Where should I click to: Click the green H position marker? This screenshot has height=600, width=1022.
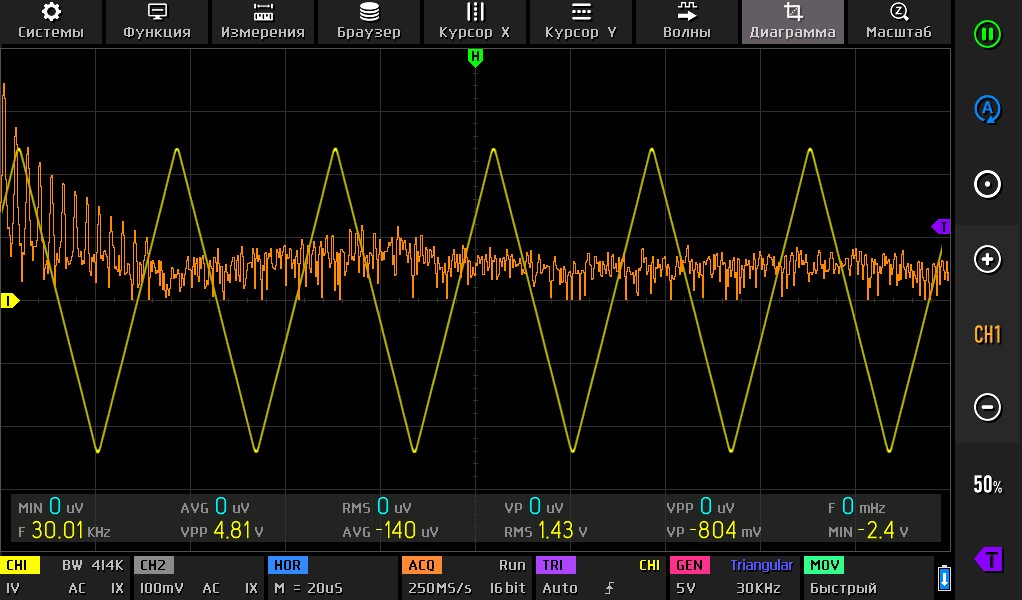[x=475, y=57]
